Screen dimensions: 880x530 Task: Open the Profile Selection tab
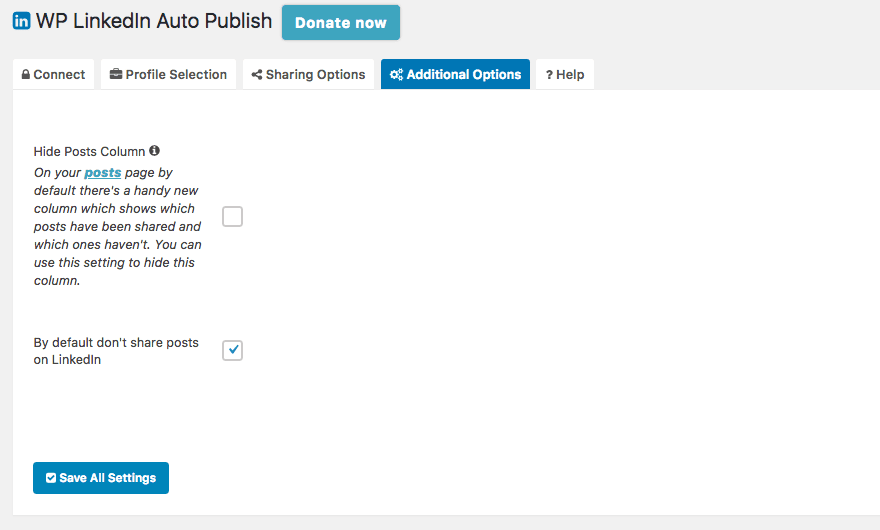point(168,75)
